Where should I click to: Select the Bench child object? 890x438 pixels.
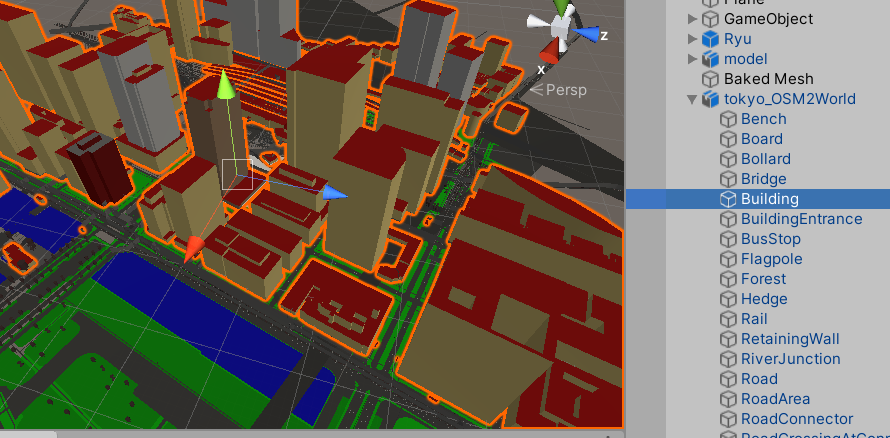pyautogui.click(x=763, y=119)
